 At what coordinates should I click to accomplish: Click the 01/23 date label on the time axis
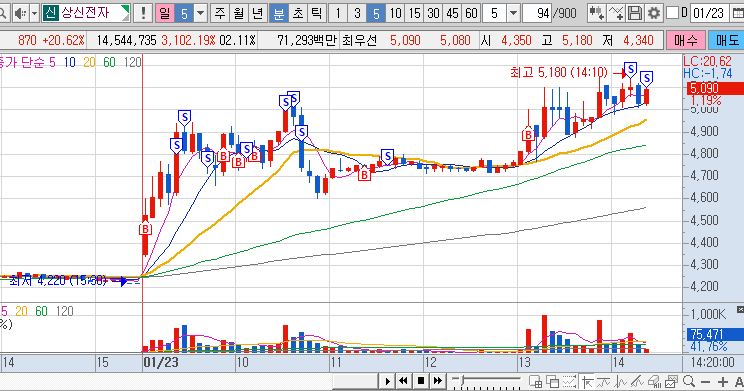coord(161,363)
